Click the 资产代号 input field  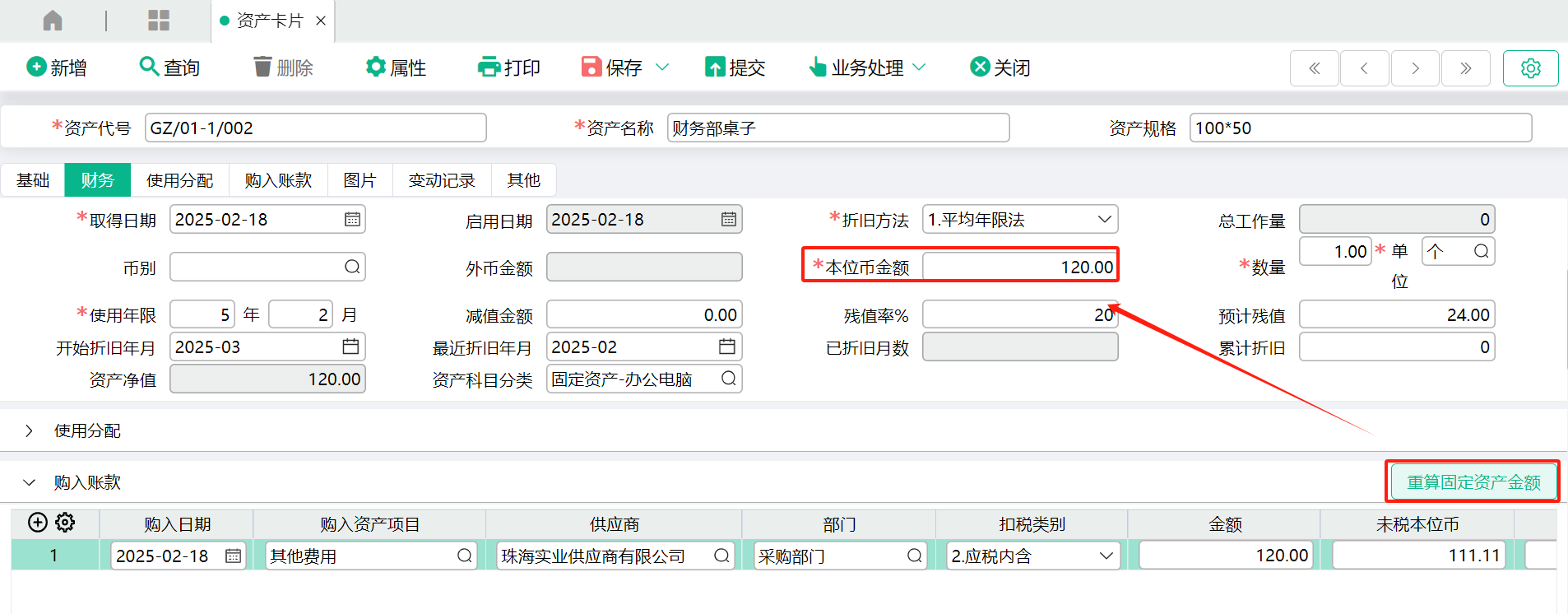point(316,128)
